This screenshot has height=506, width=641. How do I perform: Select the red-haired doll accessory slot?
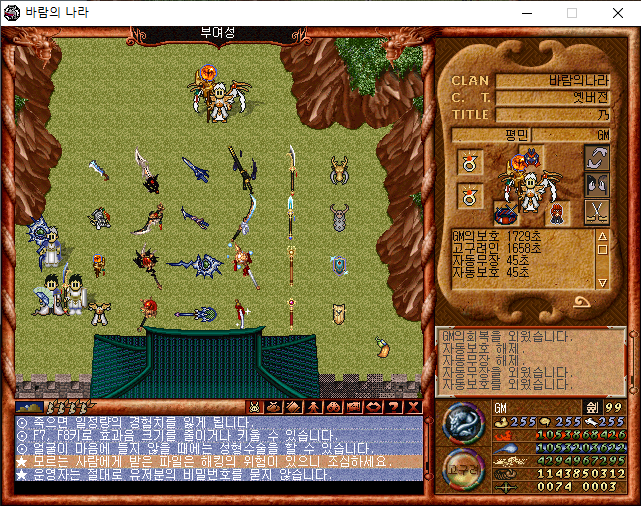pyautogui.click(x=557, y=213)
